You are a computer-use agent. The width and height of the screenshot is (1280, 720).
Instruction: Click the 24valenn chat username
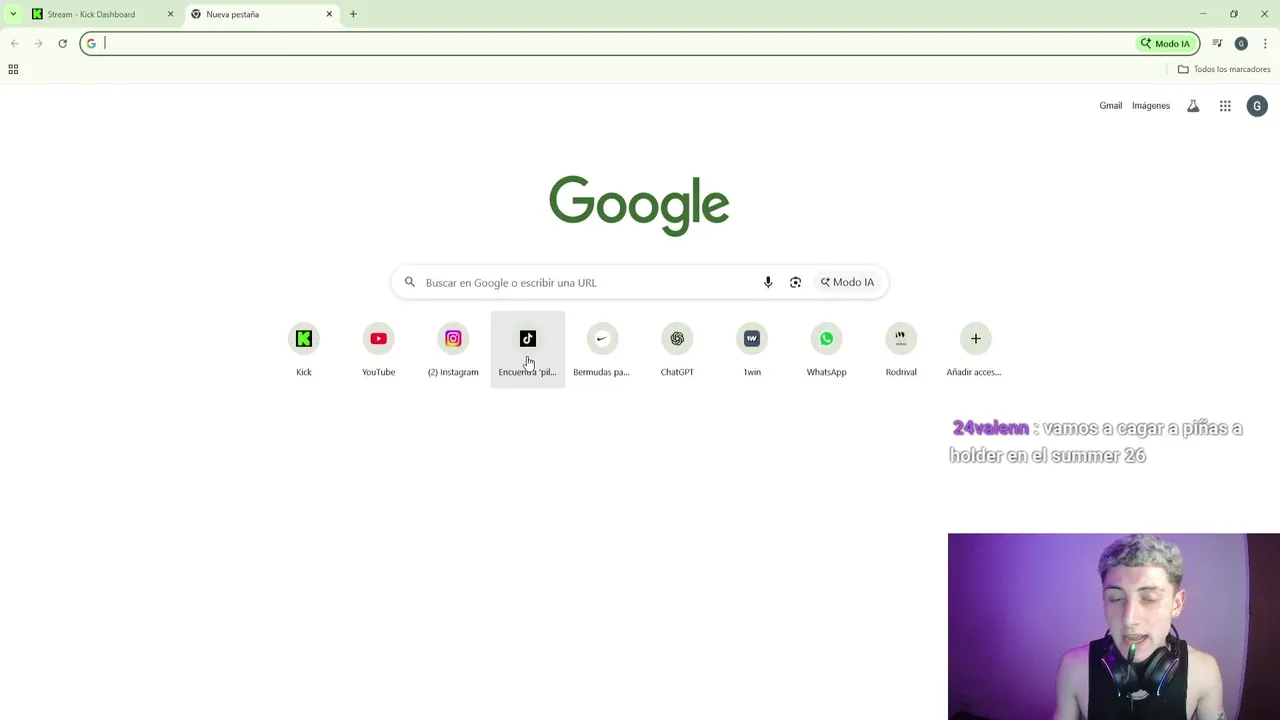point(990,428)
